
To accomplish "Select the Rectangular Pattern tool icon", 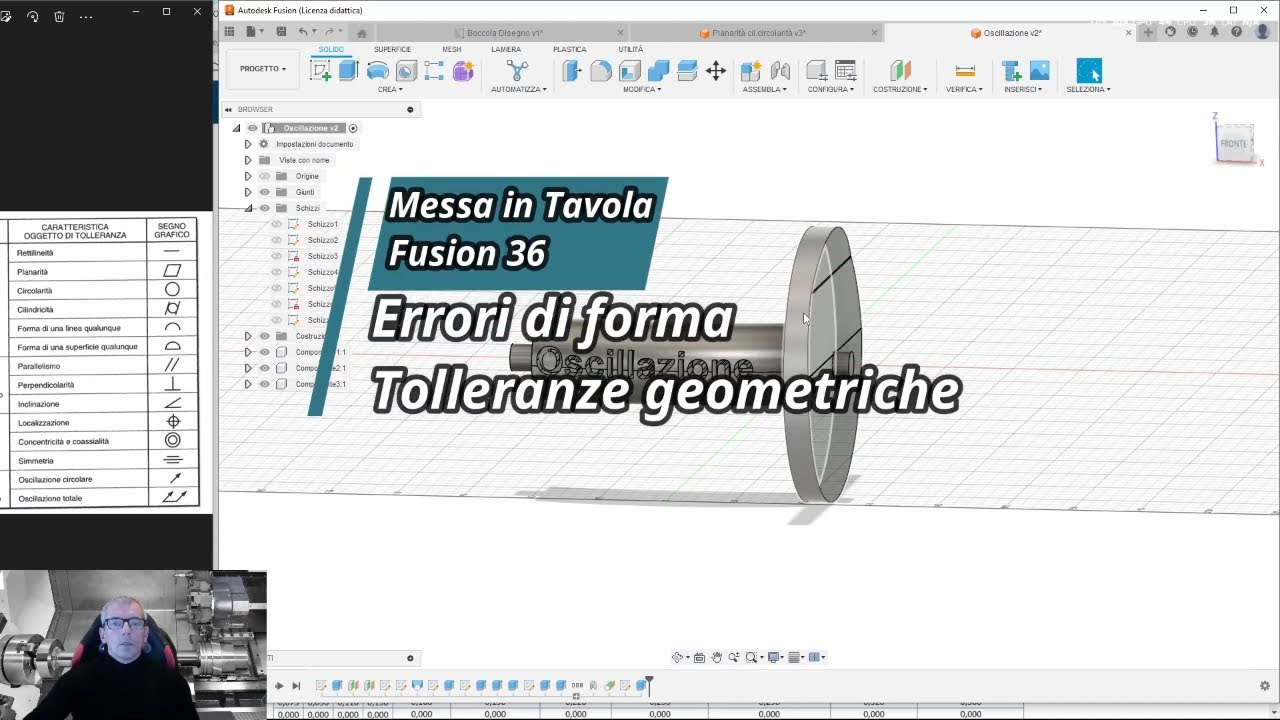I will pos(434,70).
